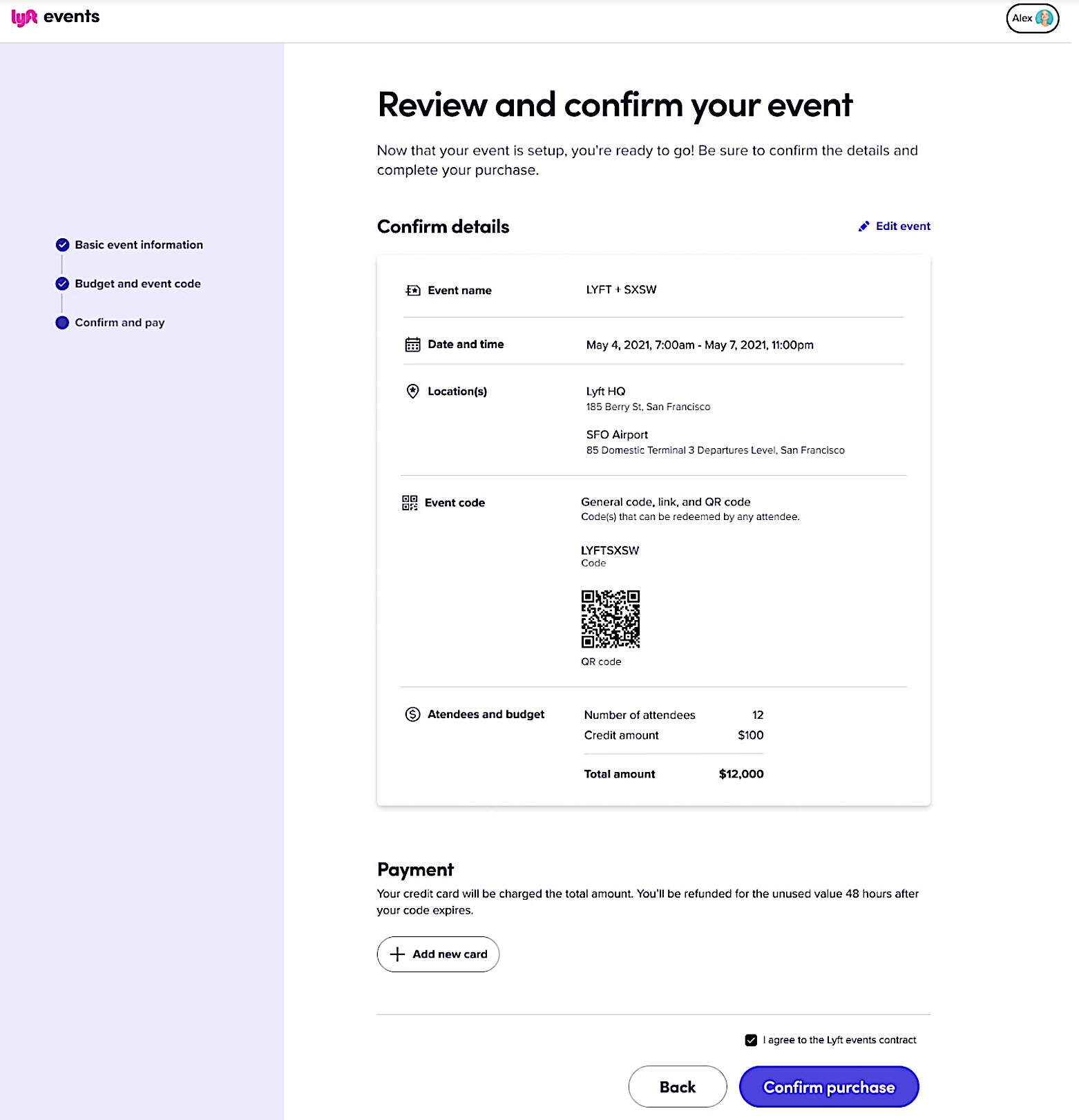Uncheck the Lyft events contract agreement checkbox
The height and width of the screenshot is (1120, 1079).
pyautogui.click(x=751, y=1040)
